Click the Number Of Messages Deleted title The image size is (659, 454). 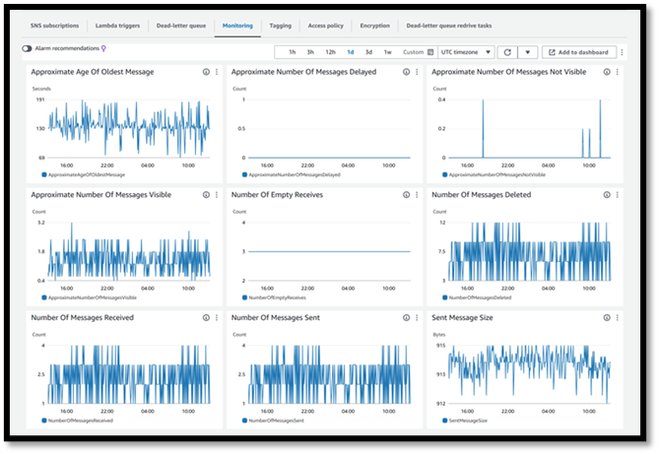[x=481, y=195]
